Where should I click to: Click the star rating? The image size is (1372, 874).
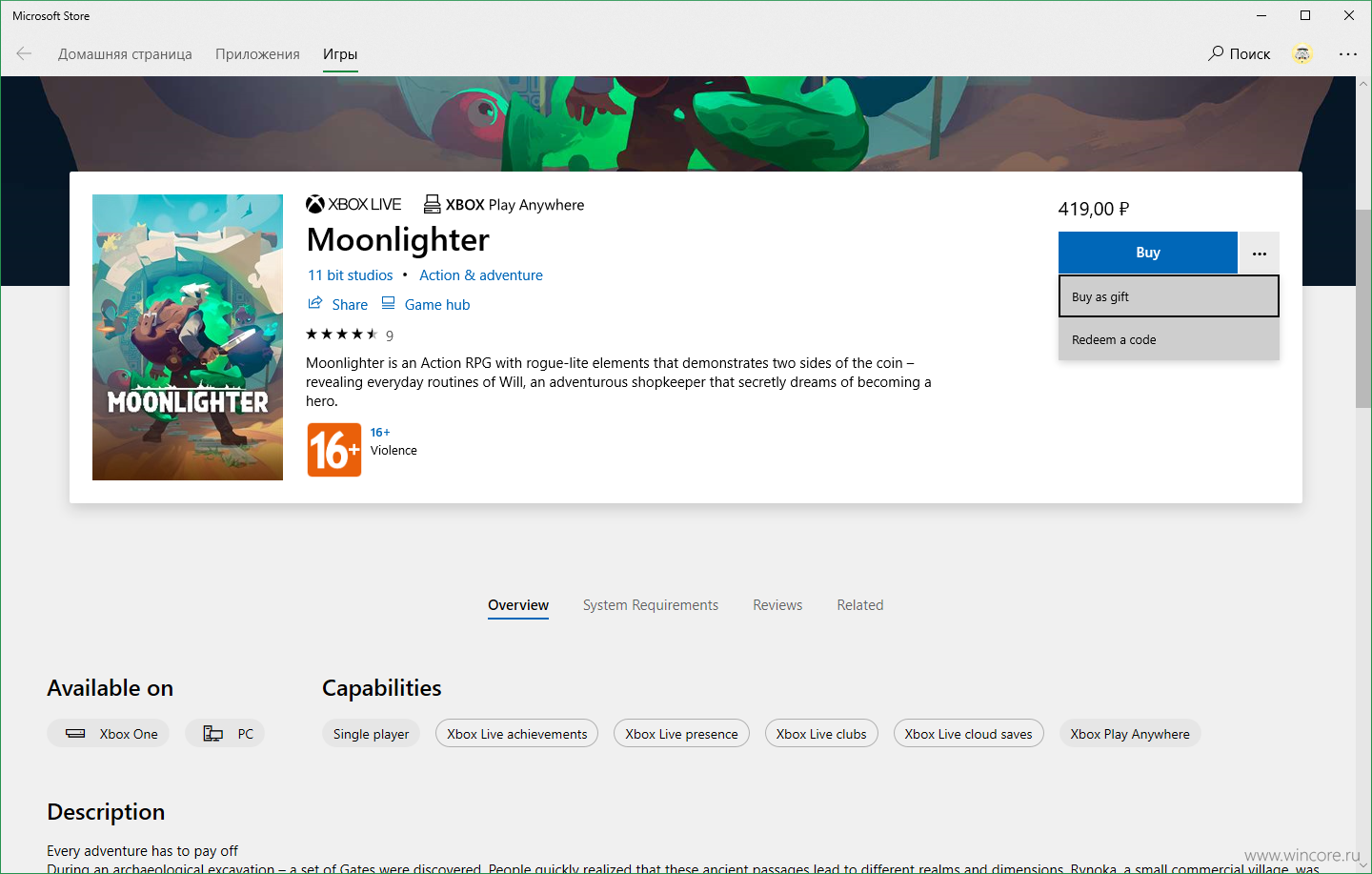342,334
